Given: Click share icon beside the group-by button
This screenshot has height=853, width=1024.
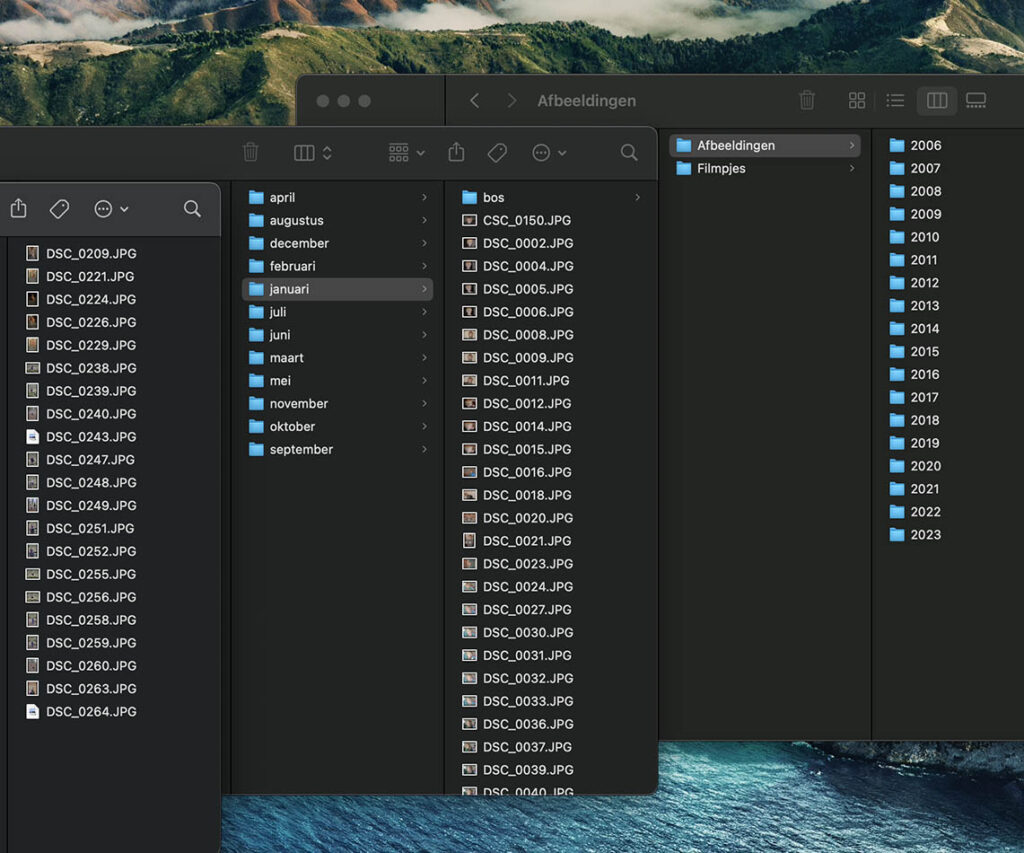Looking at the screenshot, I should [x=456, y=152].
